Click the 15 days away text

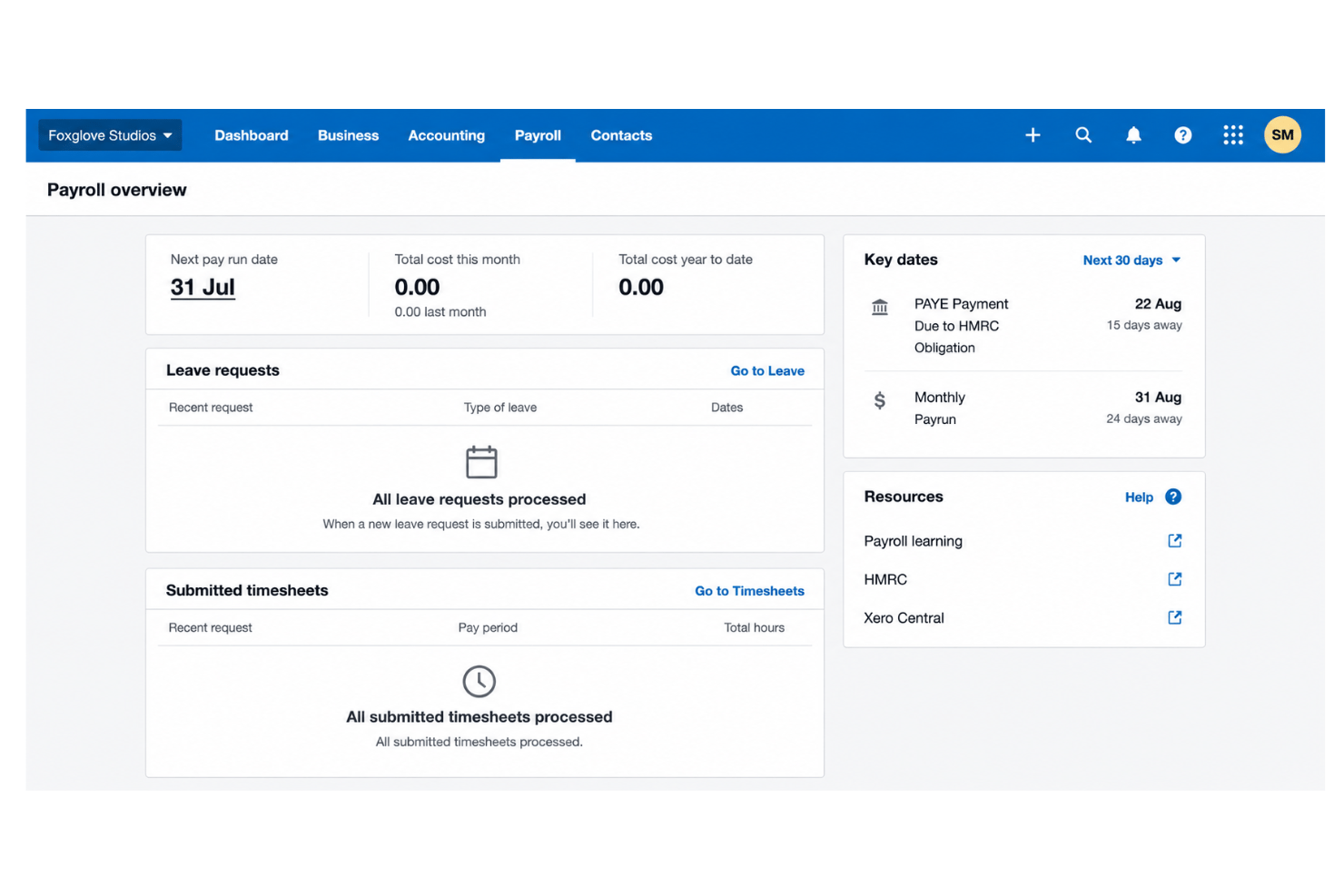(1144, 326)
